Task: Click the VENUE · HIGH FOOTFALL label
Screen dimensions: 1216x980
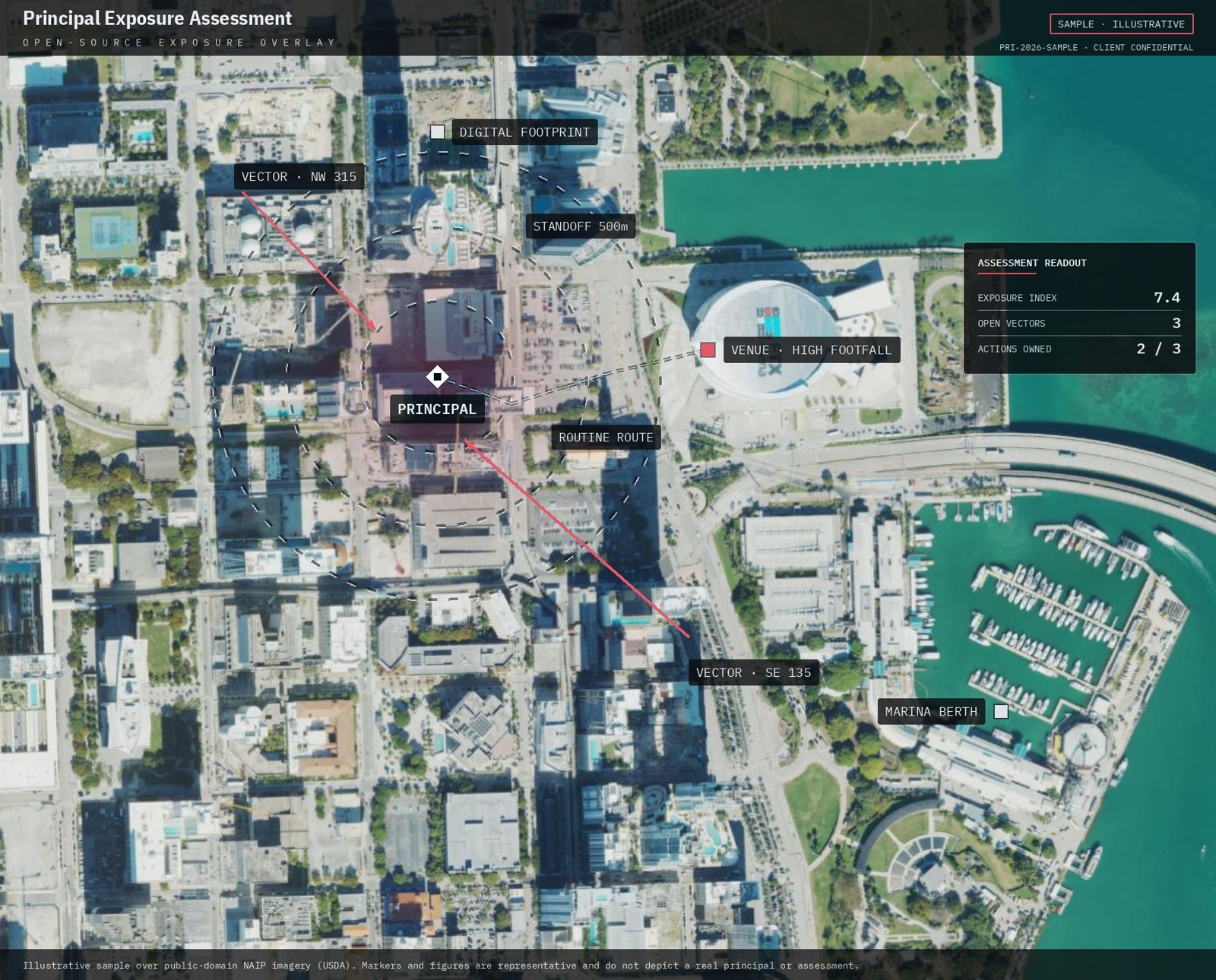Action: click(811, 349)
